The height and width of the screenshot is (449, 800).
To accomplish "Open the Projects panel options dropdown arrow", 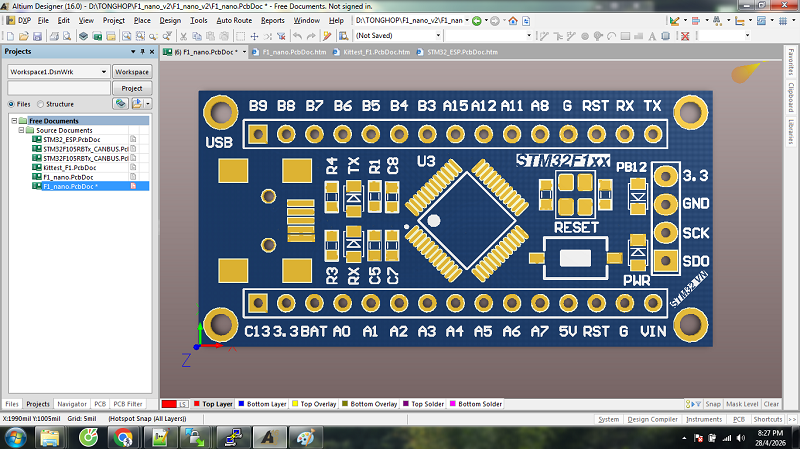I will (x=133, y=52).
